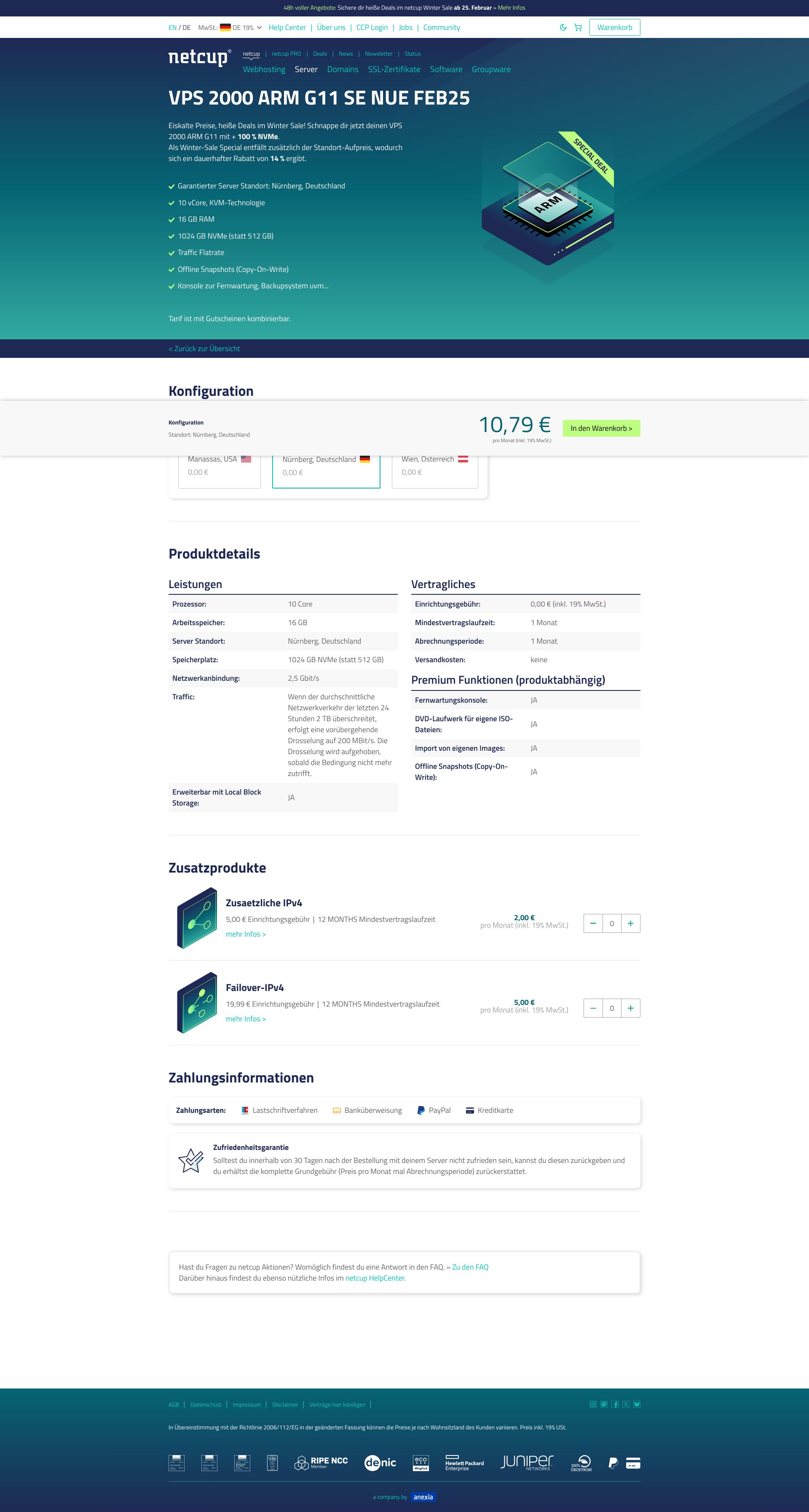809x1512 pixels.
Task: Click the Hewlett Packard Enterprise logo
Action: point(465,1463)
